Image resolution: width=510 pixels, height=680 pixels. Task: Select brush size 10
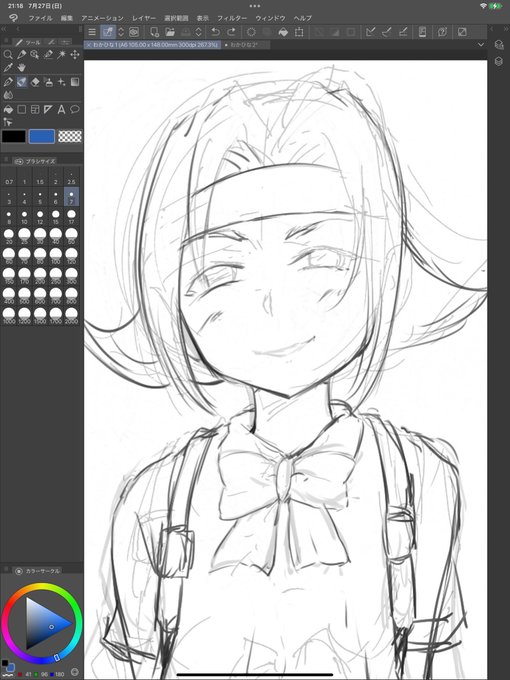24,216
